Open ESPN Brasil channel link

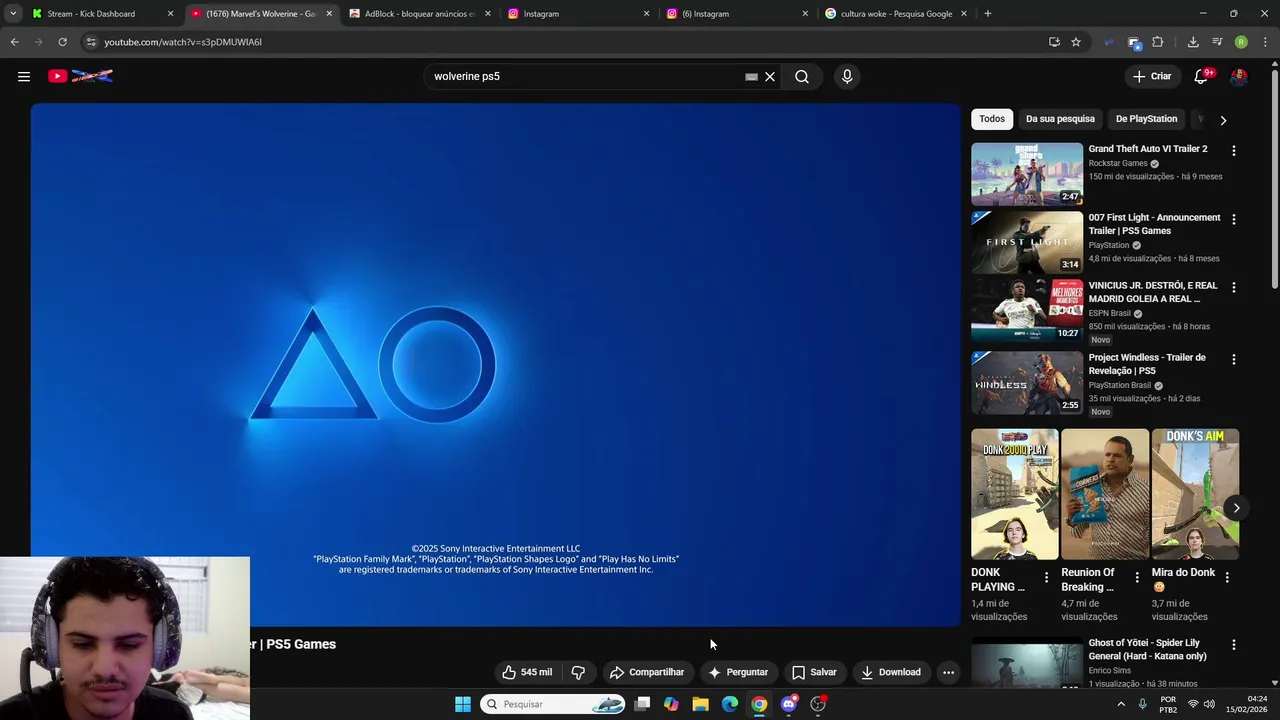pyautogui.click(x=1110, y=313)
